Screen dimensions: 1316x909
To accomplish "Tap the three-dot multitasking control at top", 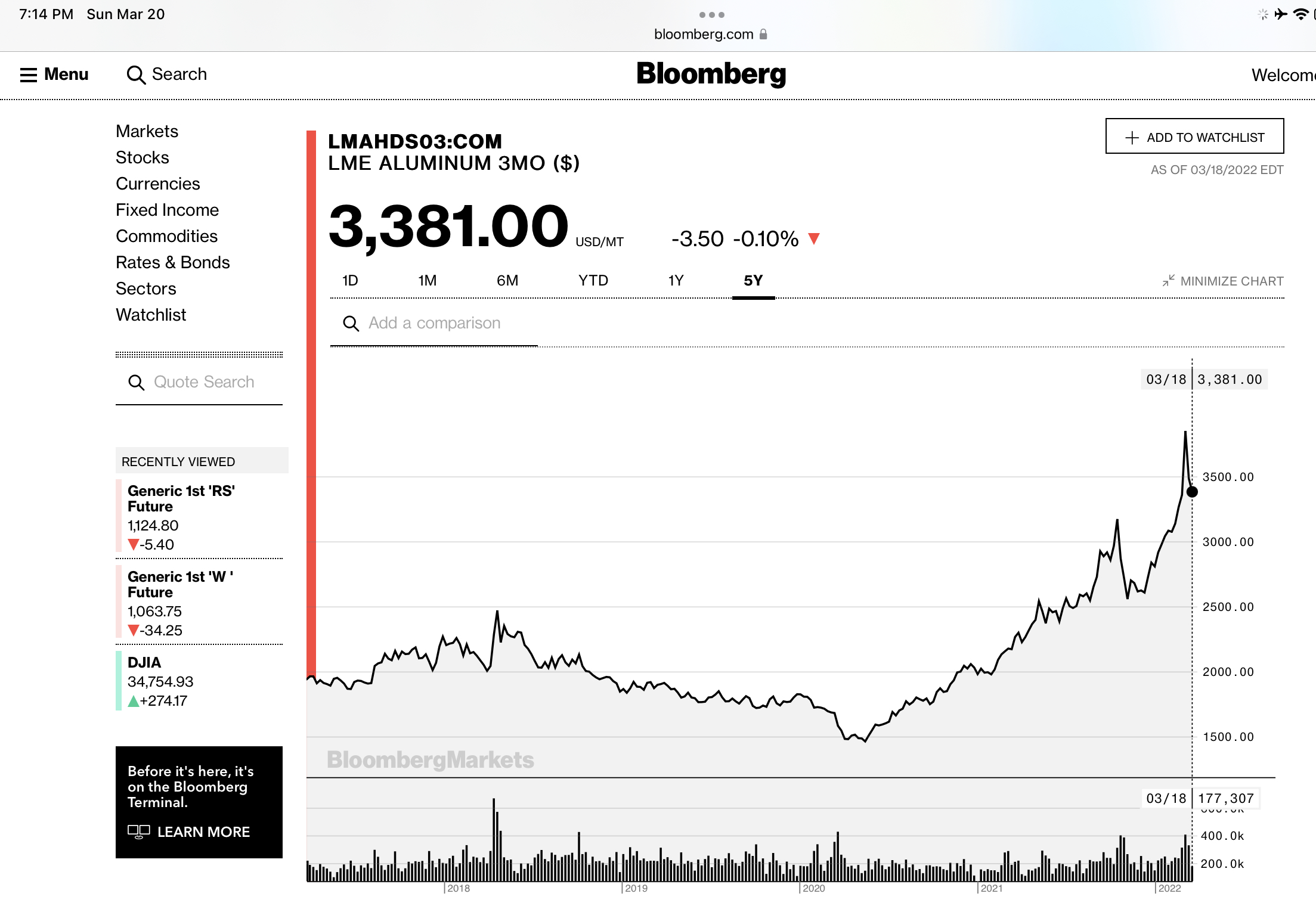I will click(x=711, y=15).
